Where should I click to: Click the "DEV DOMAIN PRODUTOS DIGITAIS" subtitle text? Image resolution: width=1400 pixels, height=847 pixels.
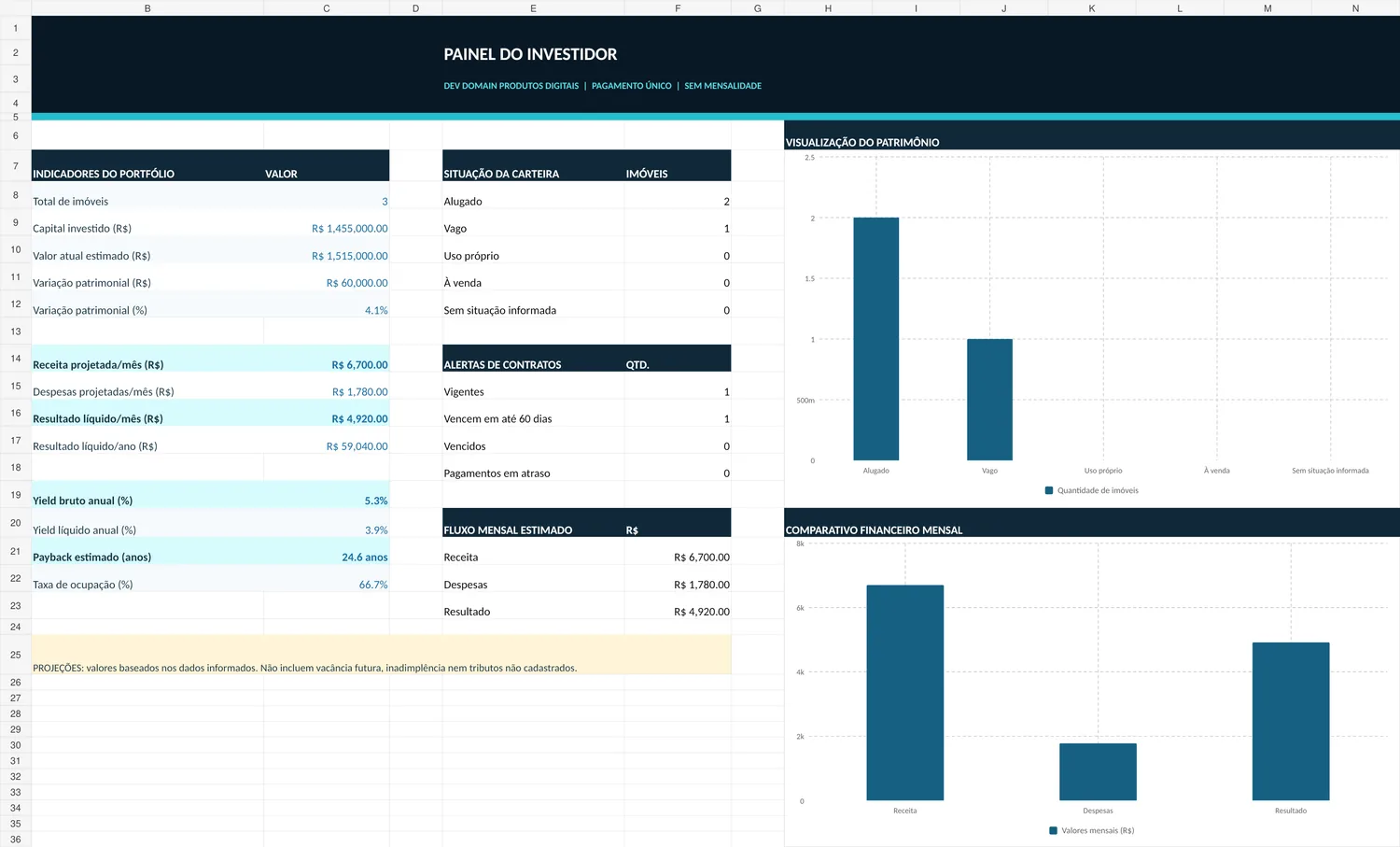511,86
